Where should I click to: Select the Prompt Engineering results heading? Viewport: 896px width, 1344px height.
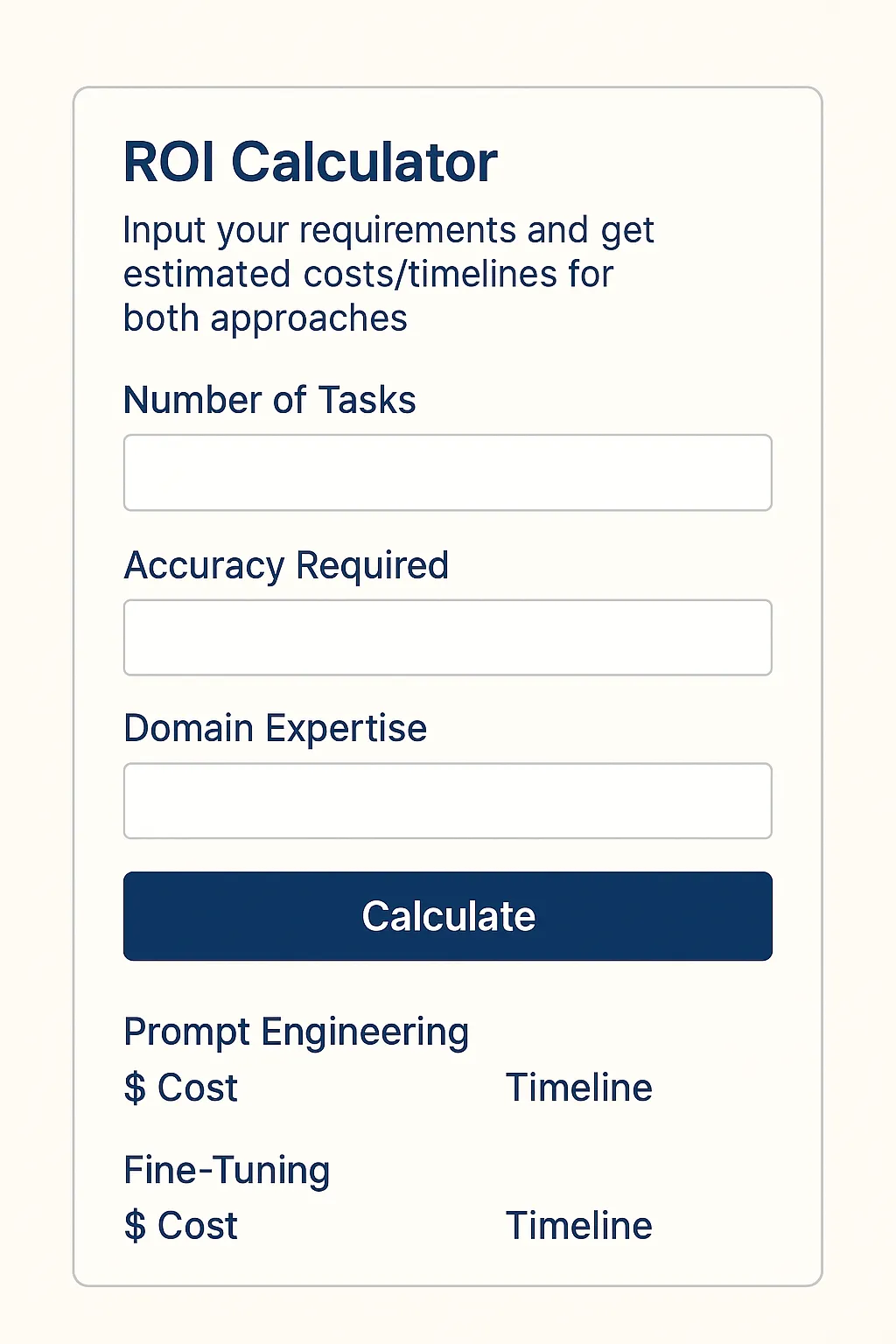point(296,1032)
